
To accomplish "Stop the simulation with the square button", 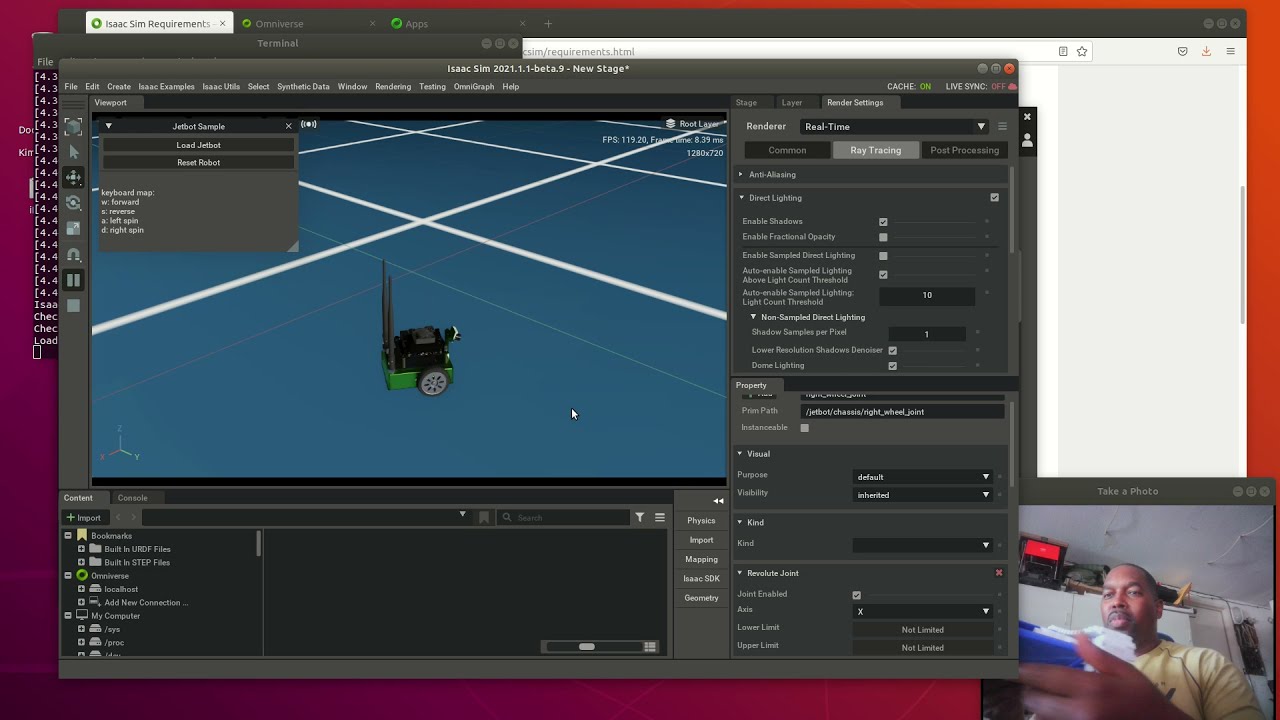I will click(73, 306).
